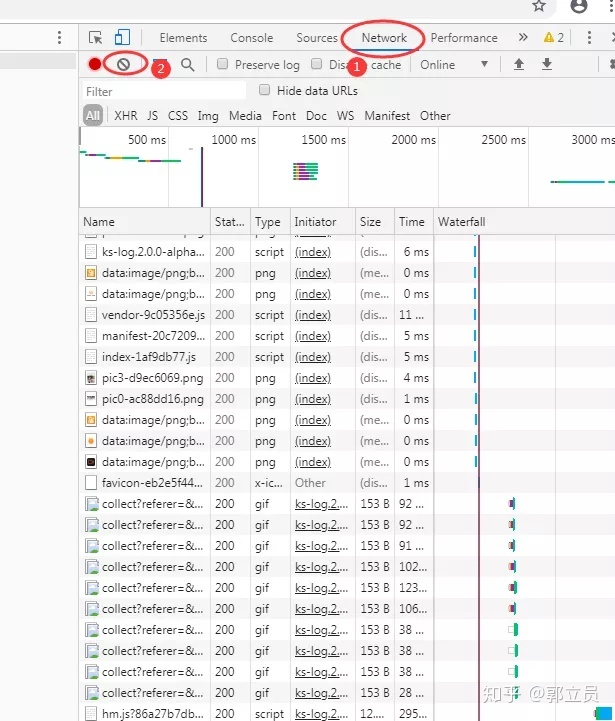Filter requests by CSS
This screenshot has width=615, height=721.
pos(178,115)
